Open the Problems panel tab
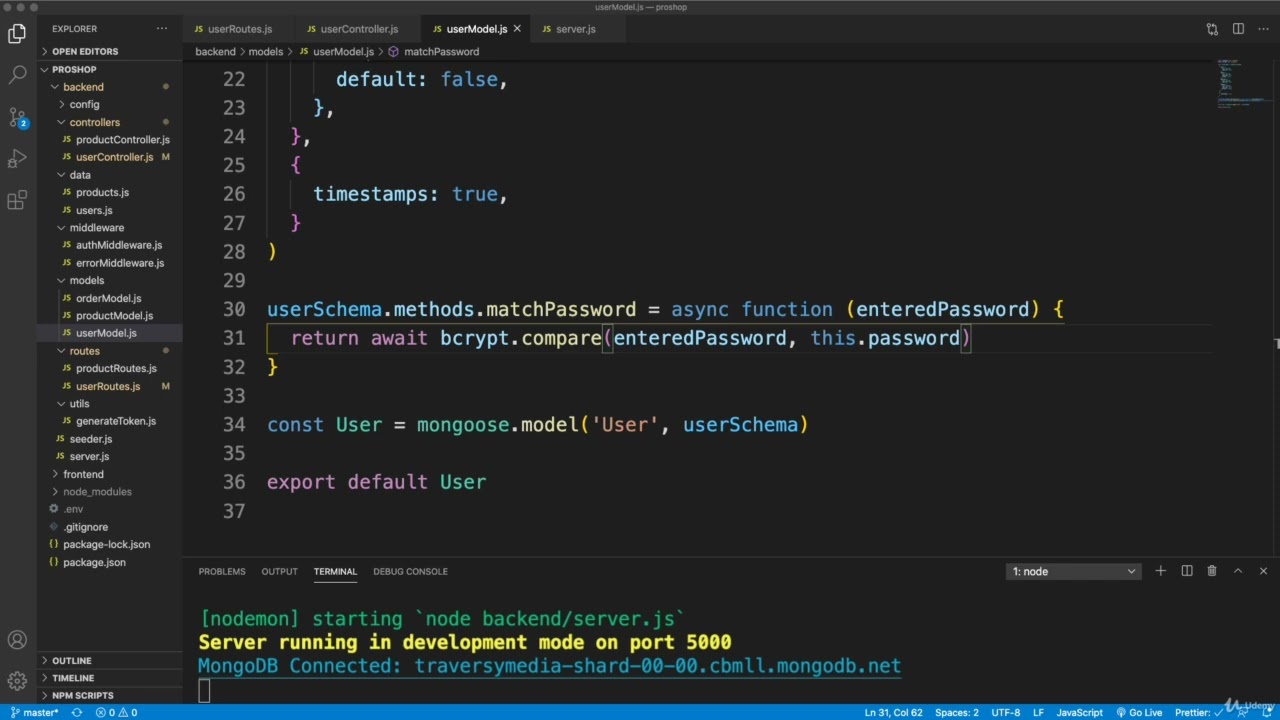1280x720 pixels. 222,571
